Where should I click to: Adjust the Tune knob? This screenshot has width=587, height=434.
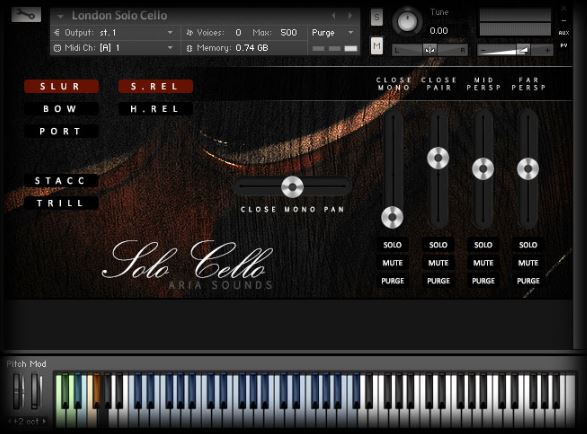[407, 21]
